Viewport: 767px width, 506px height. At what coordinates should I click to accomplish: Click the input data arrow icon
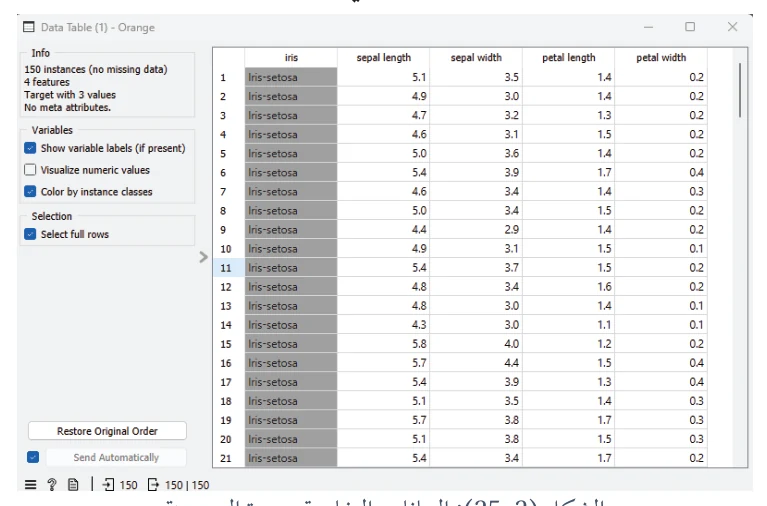pos(108,484)
